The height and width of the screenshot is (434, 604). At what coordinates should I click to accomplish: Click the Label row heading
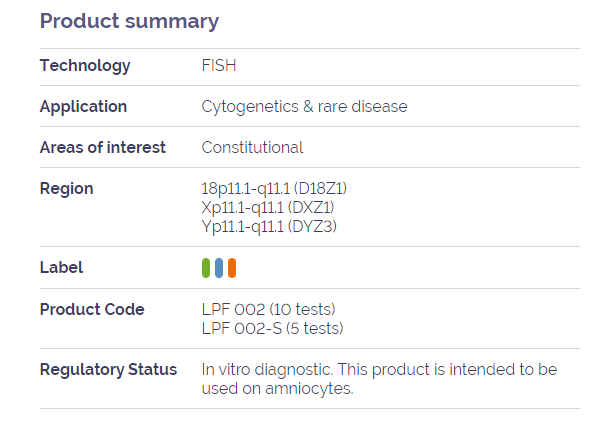(61, 268)
